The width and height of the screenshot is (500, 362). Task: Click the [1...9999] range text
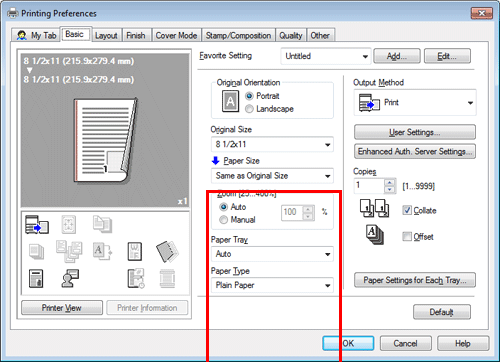pyautogui.click(x=419, y=186)
